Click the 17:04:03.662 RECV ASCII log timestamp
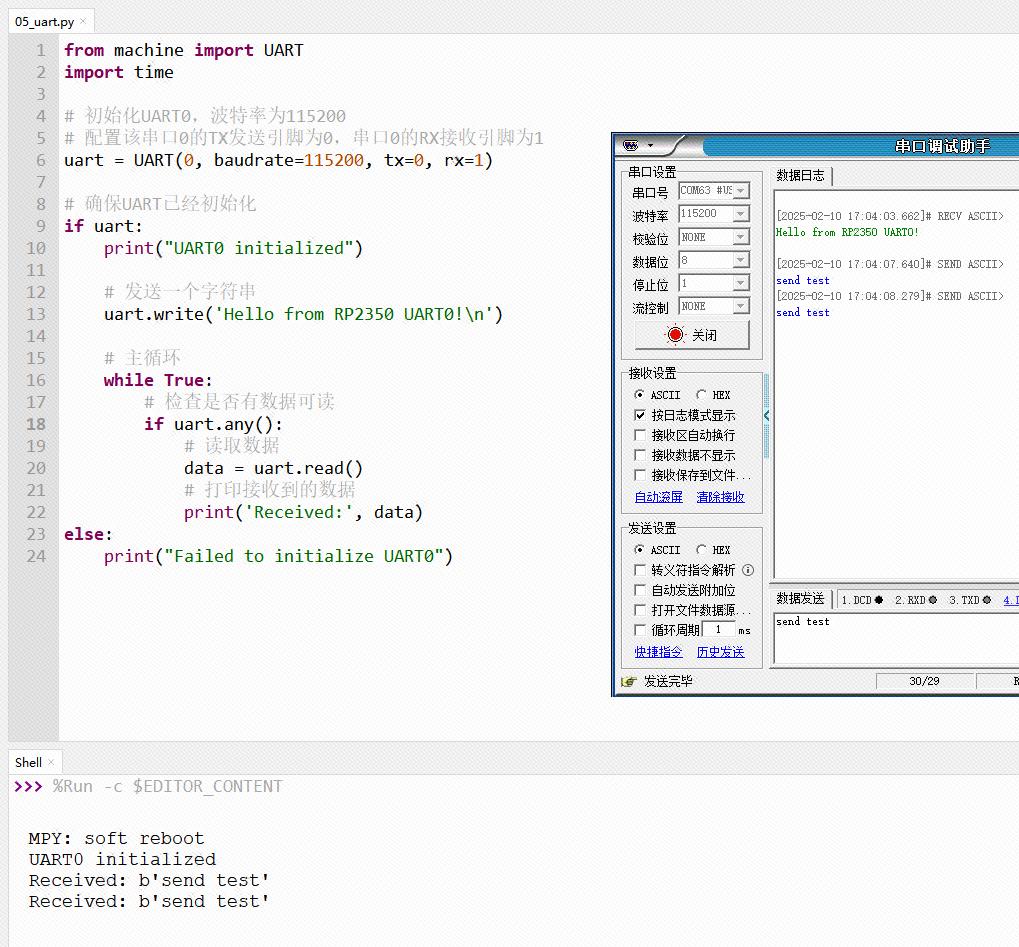Image resolution: width=1019 pixels, height=947 pixels. (890, 216)
